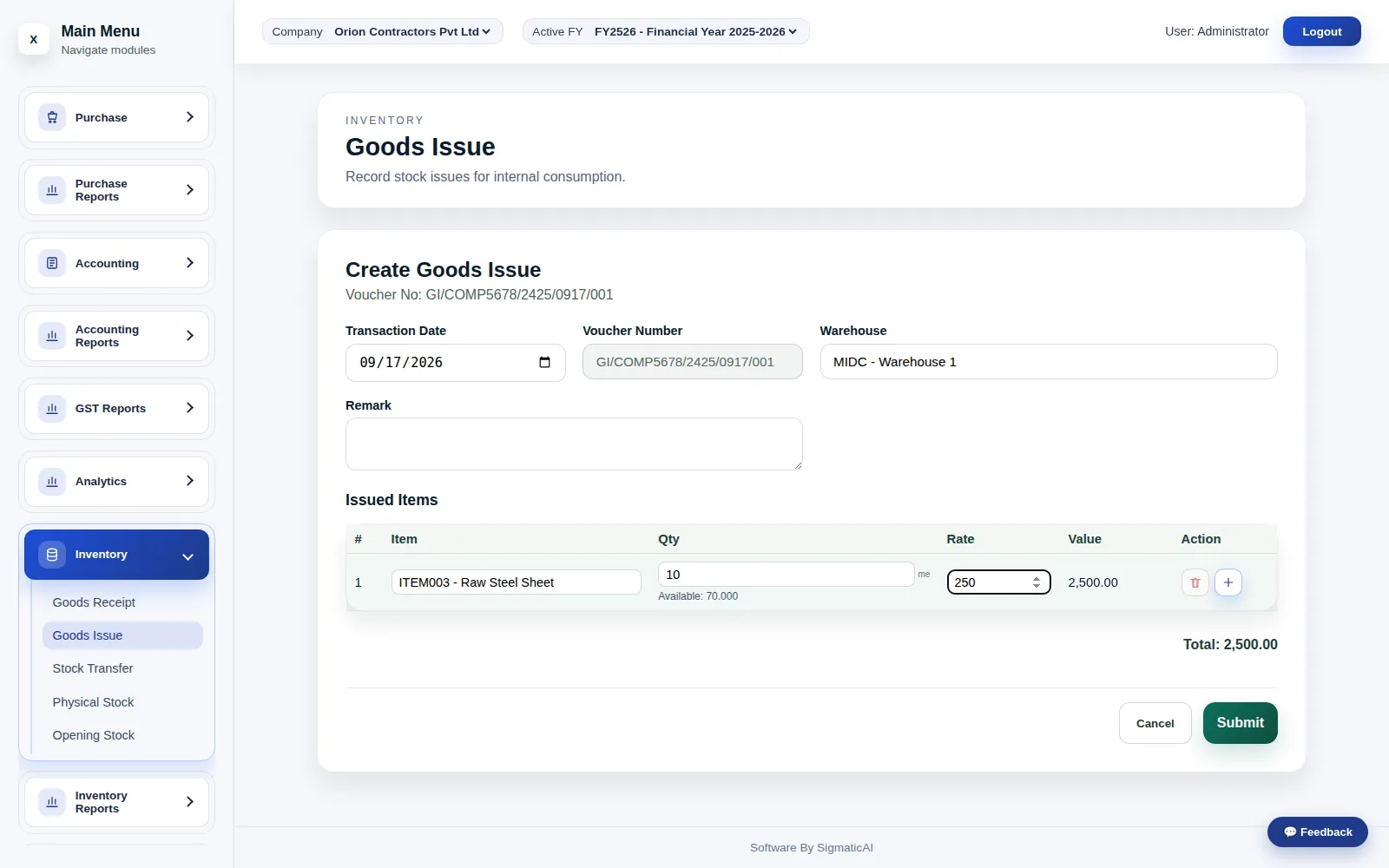Screen dimensions: 1389x868
Task: Expand the Purchase module chevron
Action: [x=189, y=117]
